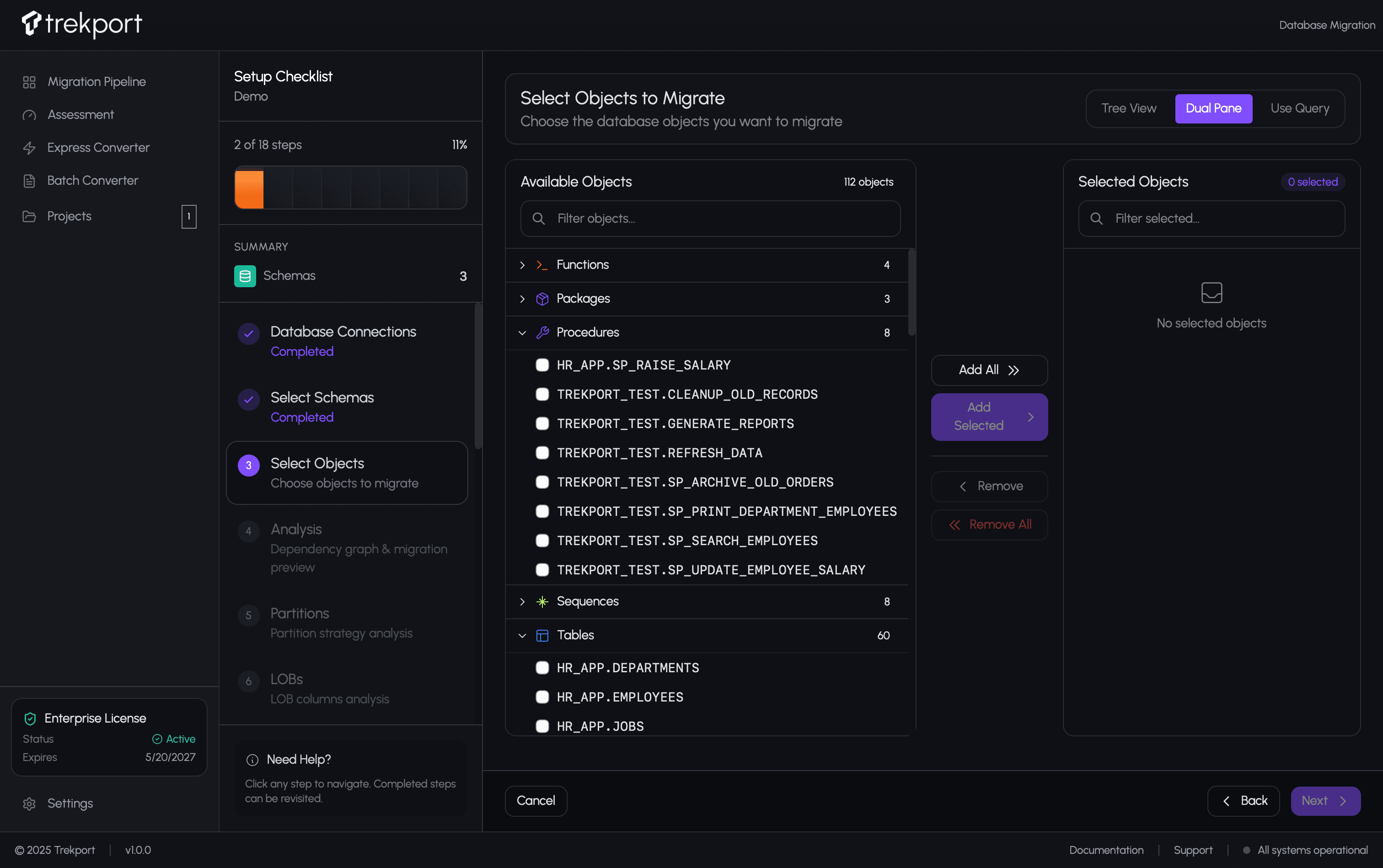This screenshot has height=868, width=1383.
Task: Click the Assessment gauge icon
Action: tap(29, 115)
